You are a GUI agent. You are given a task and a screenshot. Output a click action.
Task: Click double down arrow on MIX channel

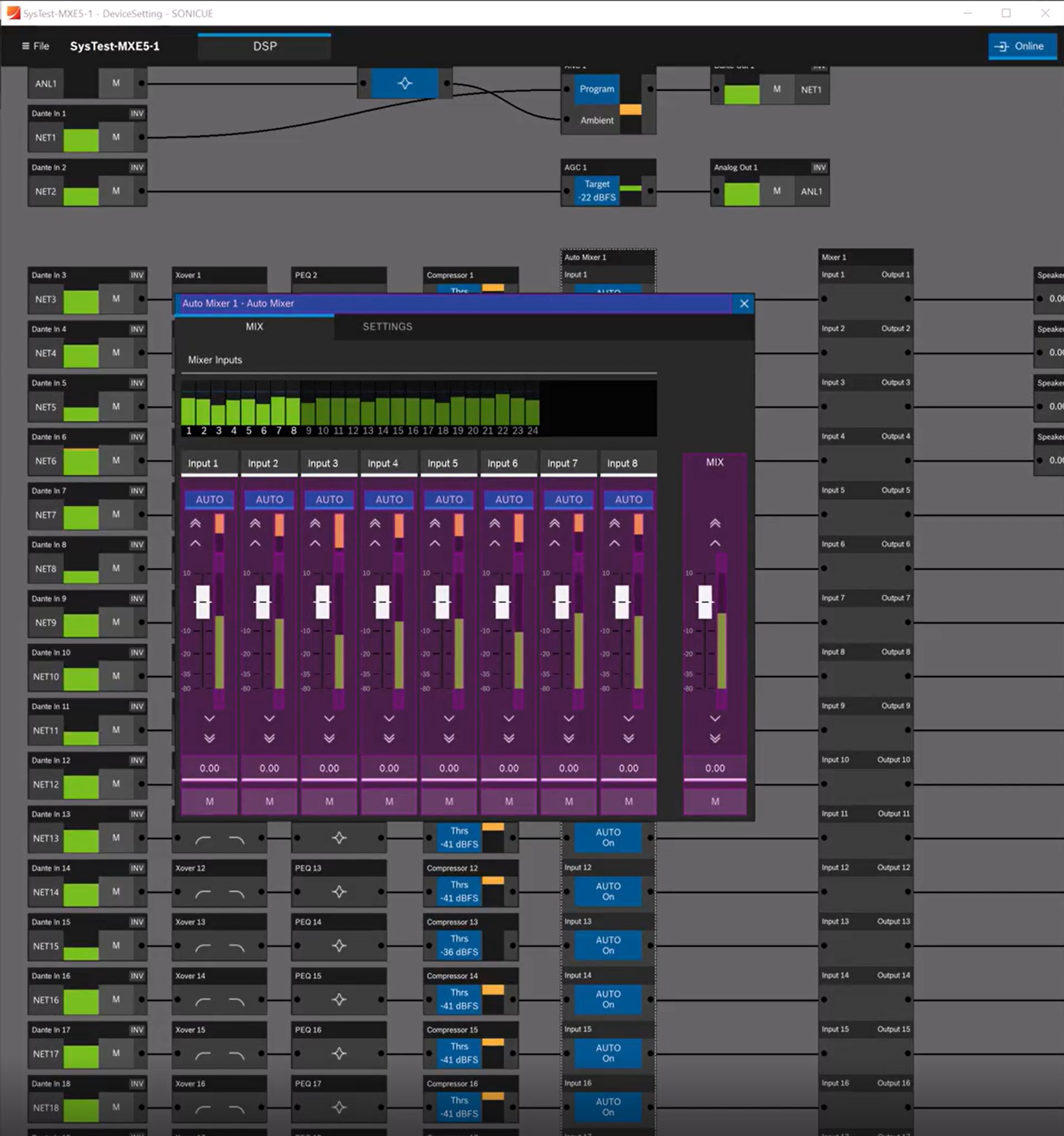pos(714,738)
